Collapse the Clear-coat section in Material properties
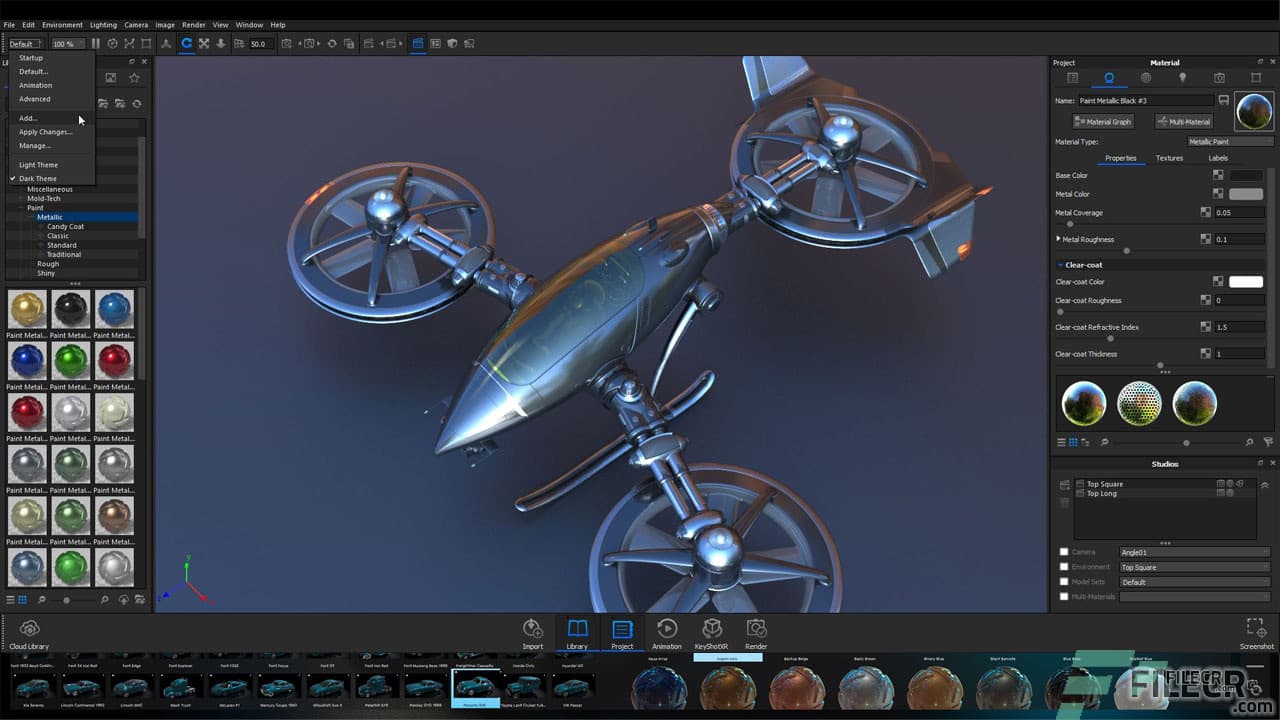1280x720 pixels. tap(1062, 264)
